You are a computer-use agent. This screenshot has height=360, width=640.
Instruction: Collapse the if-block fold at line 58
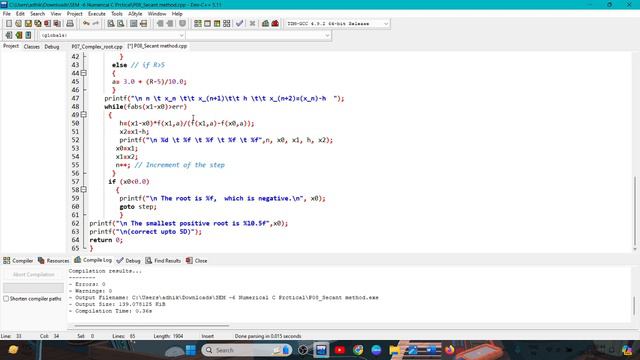83,190
